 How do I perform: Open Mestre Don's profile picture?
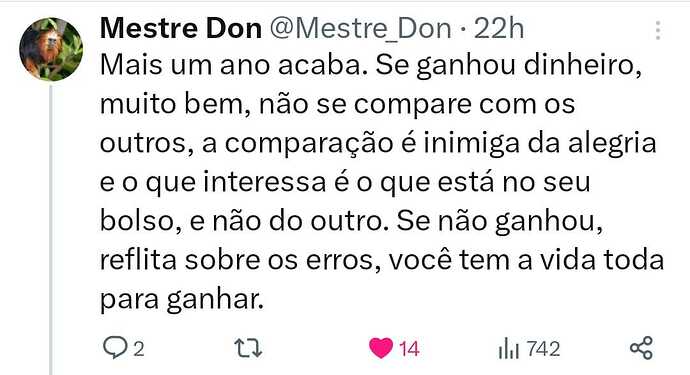click(x=51, y=49)
